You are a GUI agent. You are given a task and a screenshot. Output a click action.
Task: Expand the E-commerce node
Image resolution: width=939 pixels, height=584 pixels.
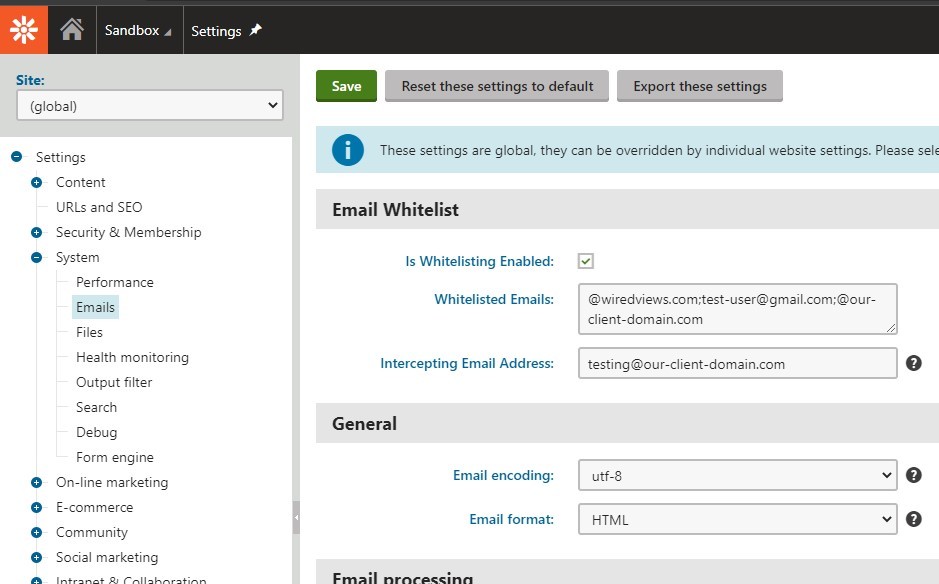coord(37,507)
